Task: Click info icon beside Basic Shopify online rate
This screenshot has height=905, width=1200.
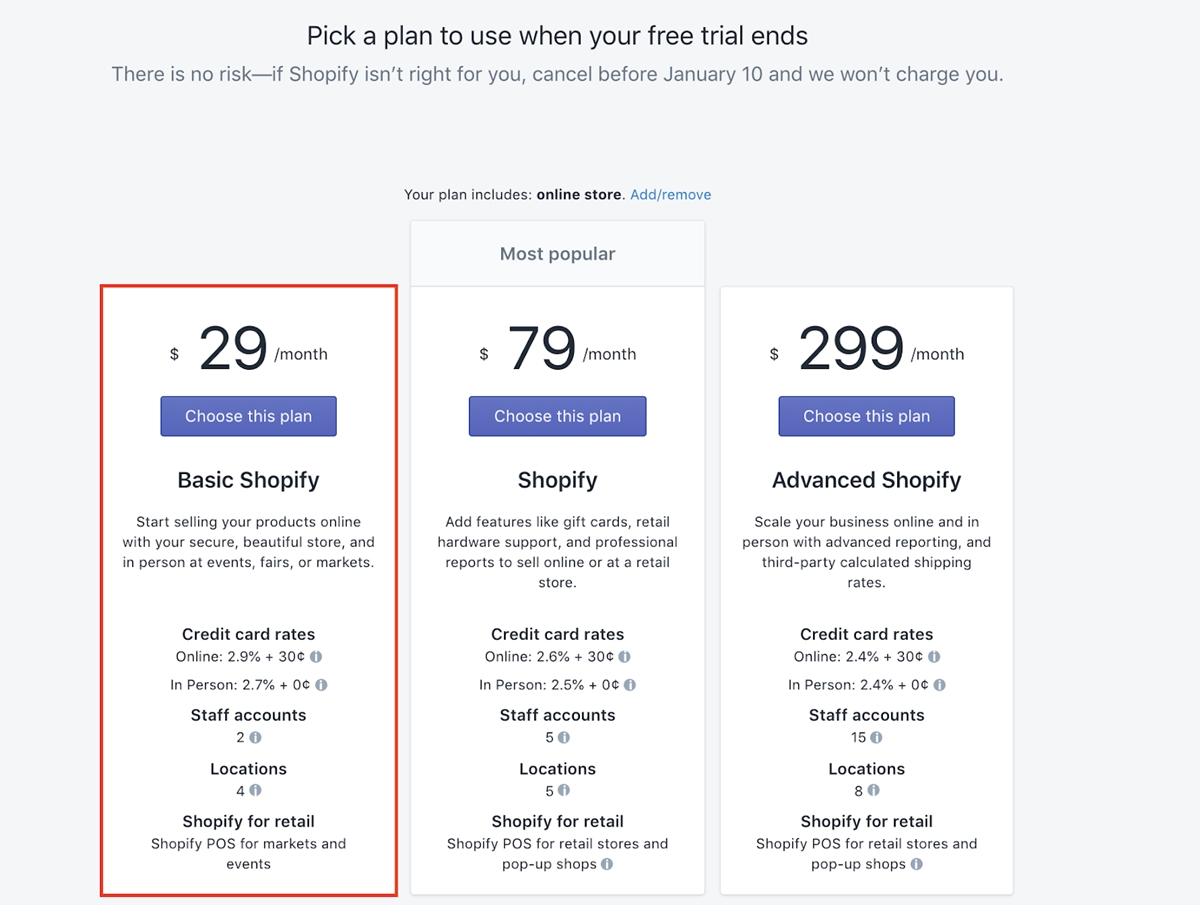Action: [316, 657]
